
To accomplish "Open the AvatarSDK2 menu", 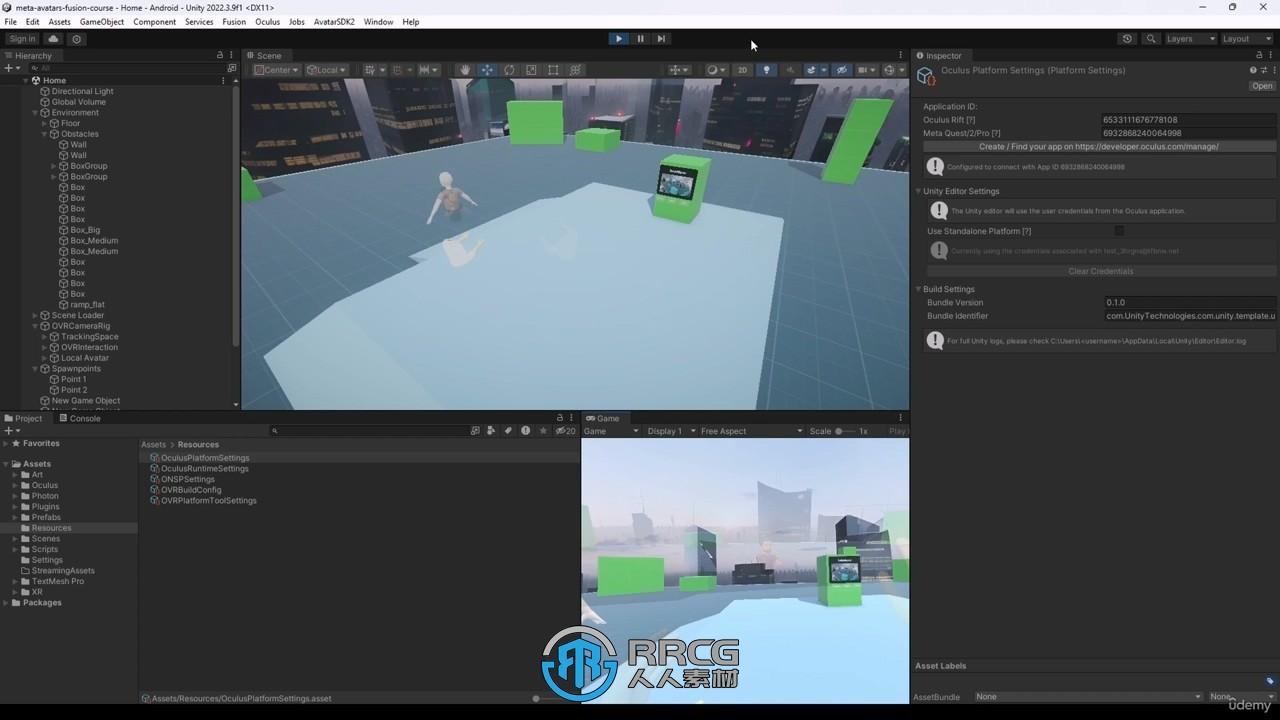I will click(x=334, y=21).
